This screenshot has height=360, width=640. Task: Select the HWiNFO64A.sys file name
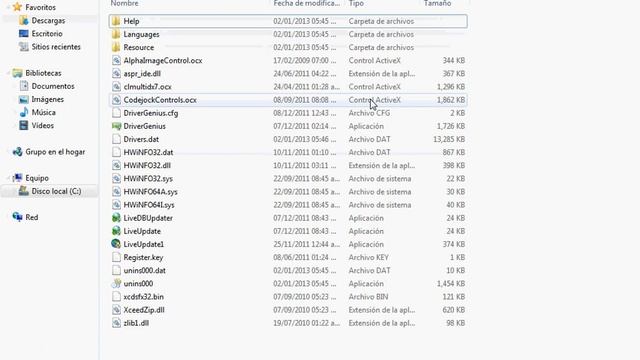click(x=150, y=191)
